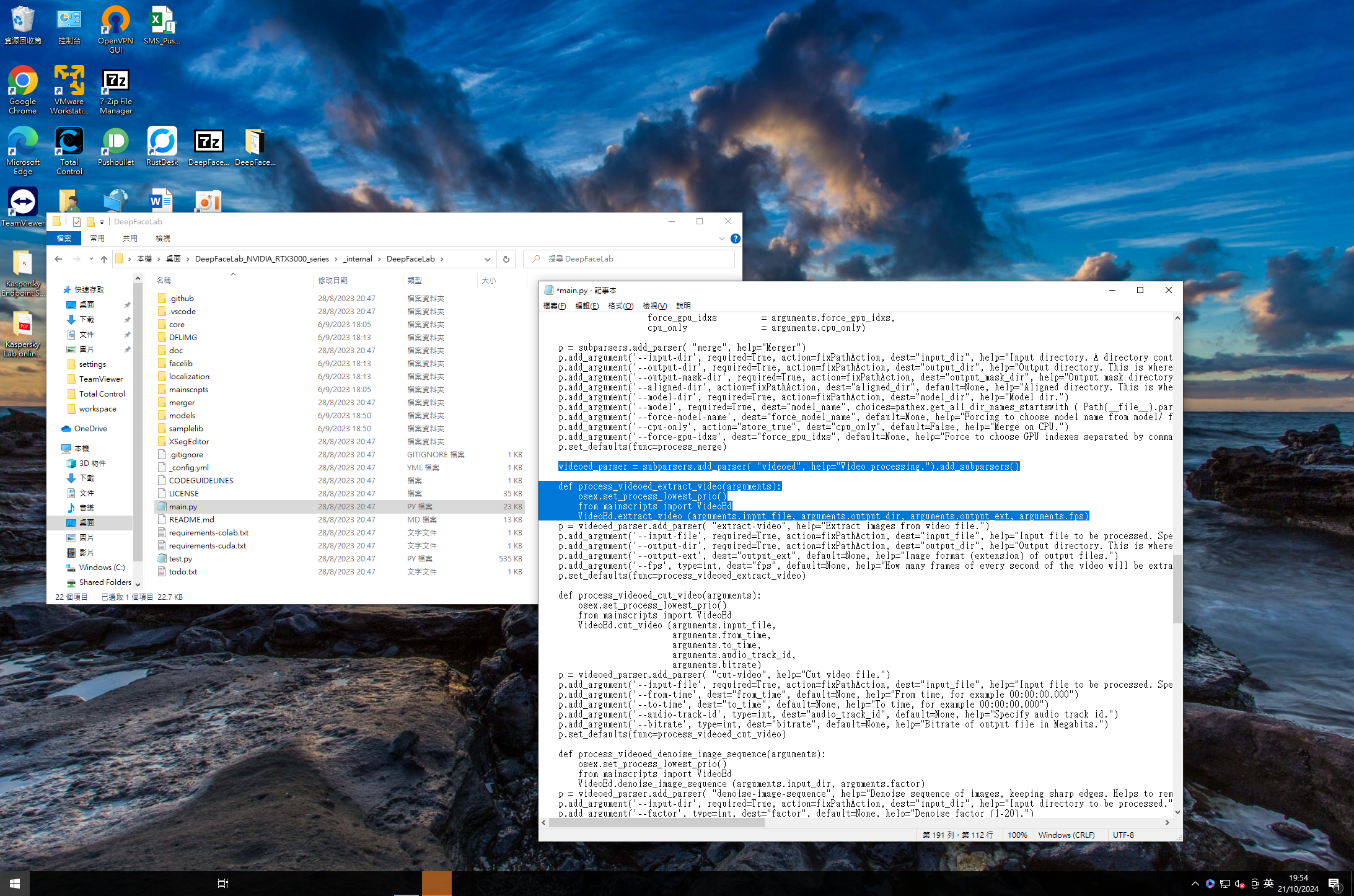The image size is (1354, 896).
Task: Open the DeepFace folder desktop icon
Action: pos(255,147)
